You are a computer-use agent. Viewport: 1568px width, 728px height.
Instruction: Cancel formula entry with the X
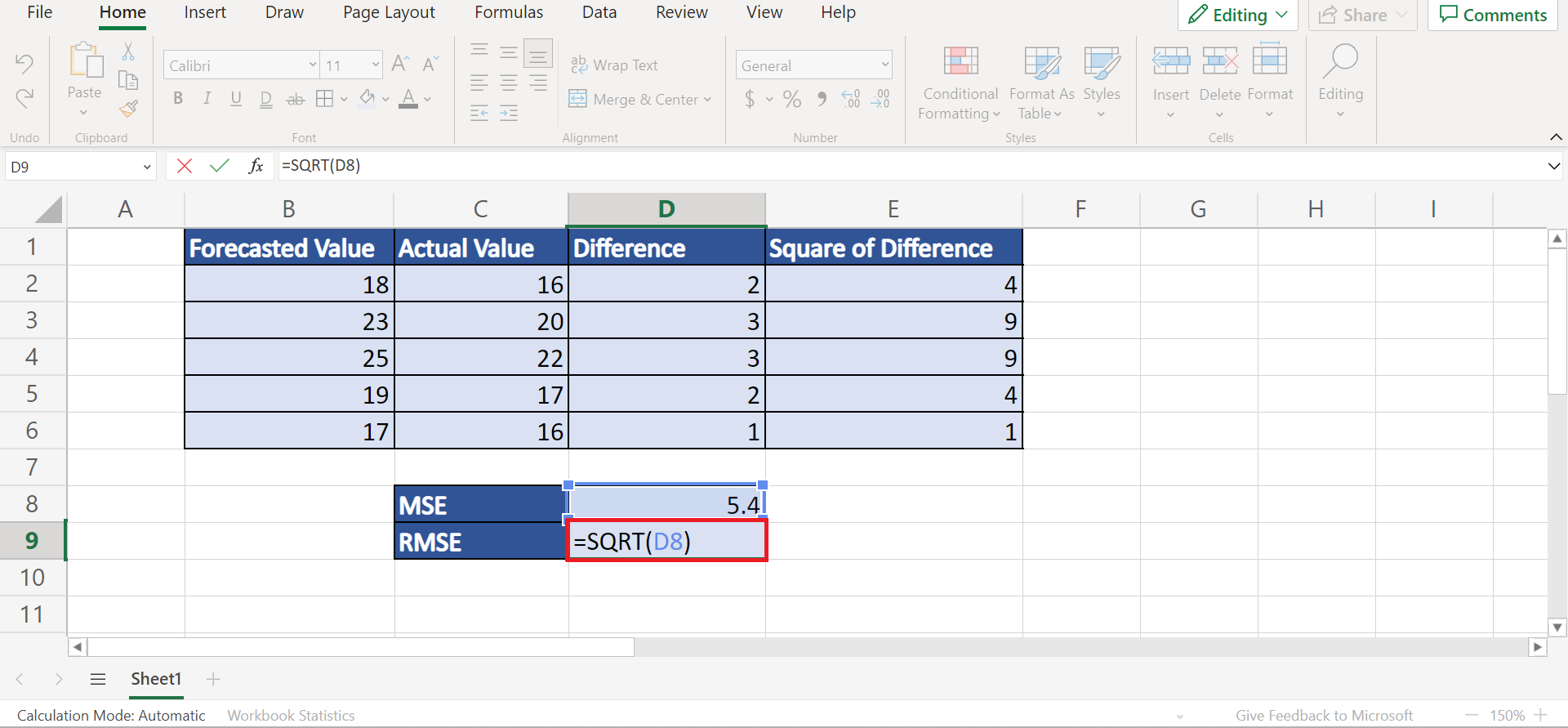185,166
